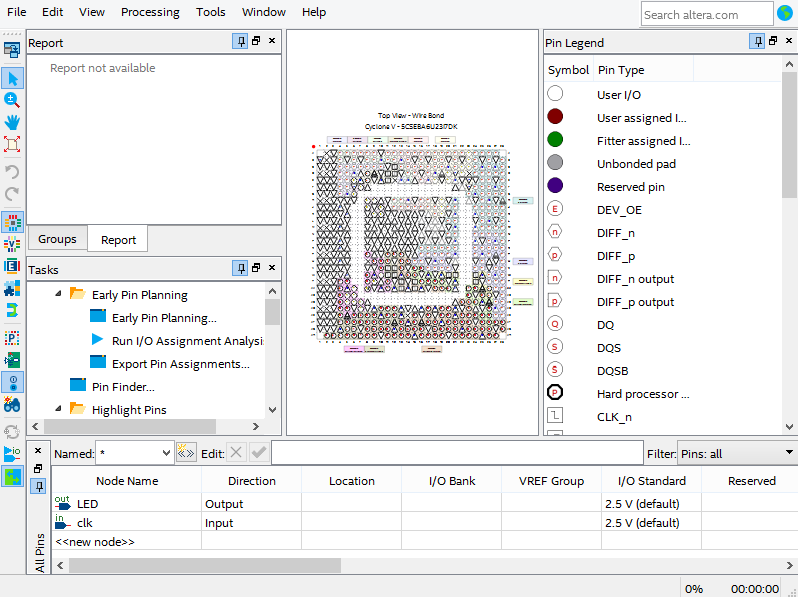The width and height of the screenshot is (798, 597).
Task: Toggle pin on Report panel
Action: click(x=240, y=42)
